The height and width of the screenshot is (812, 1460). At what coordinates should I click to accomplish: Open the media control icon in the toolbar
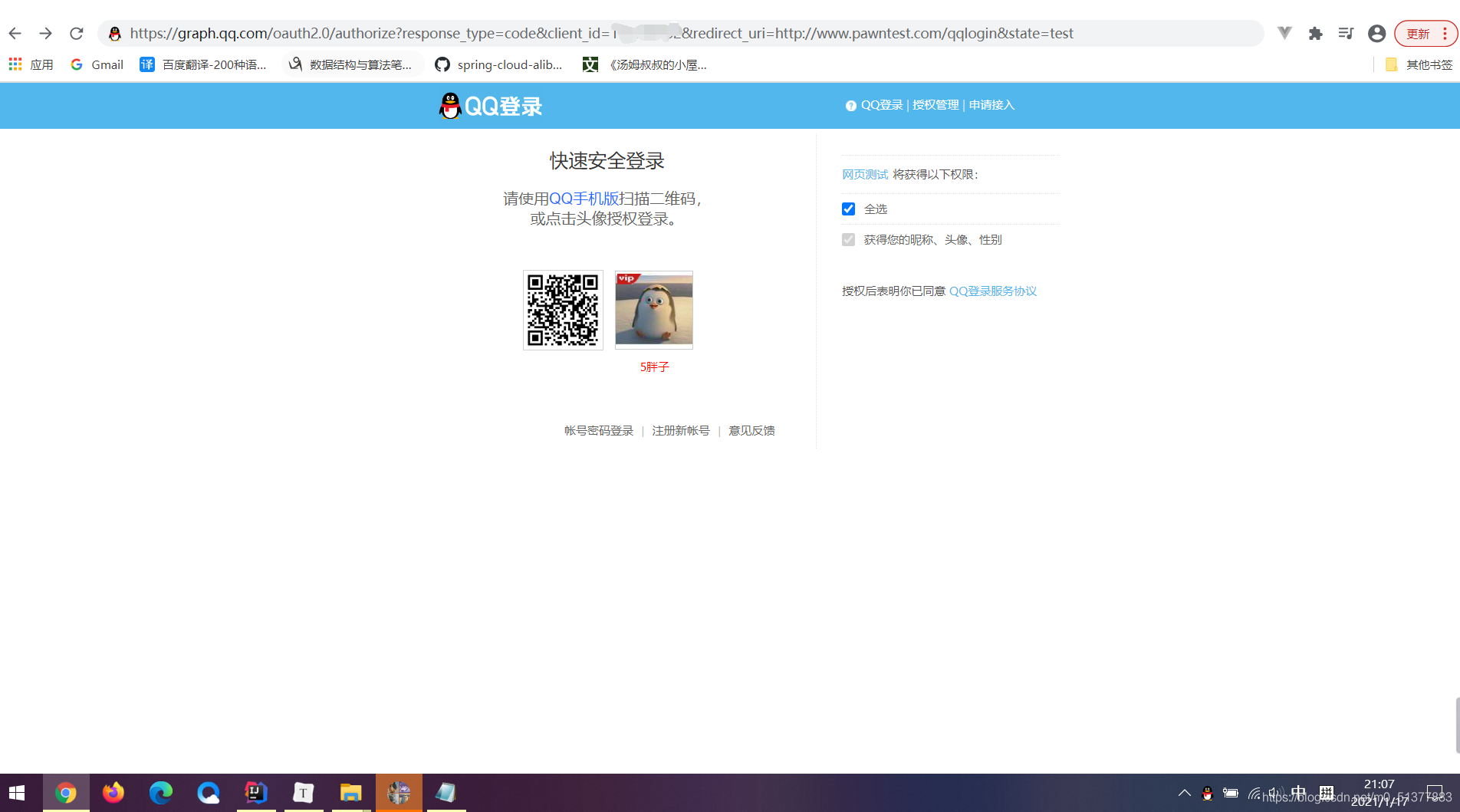[1346, 33]
